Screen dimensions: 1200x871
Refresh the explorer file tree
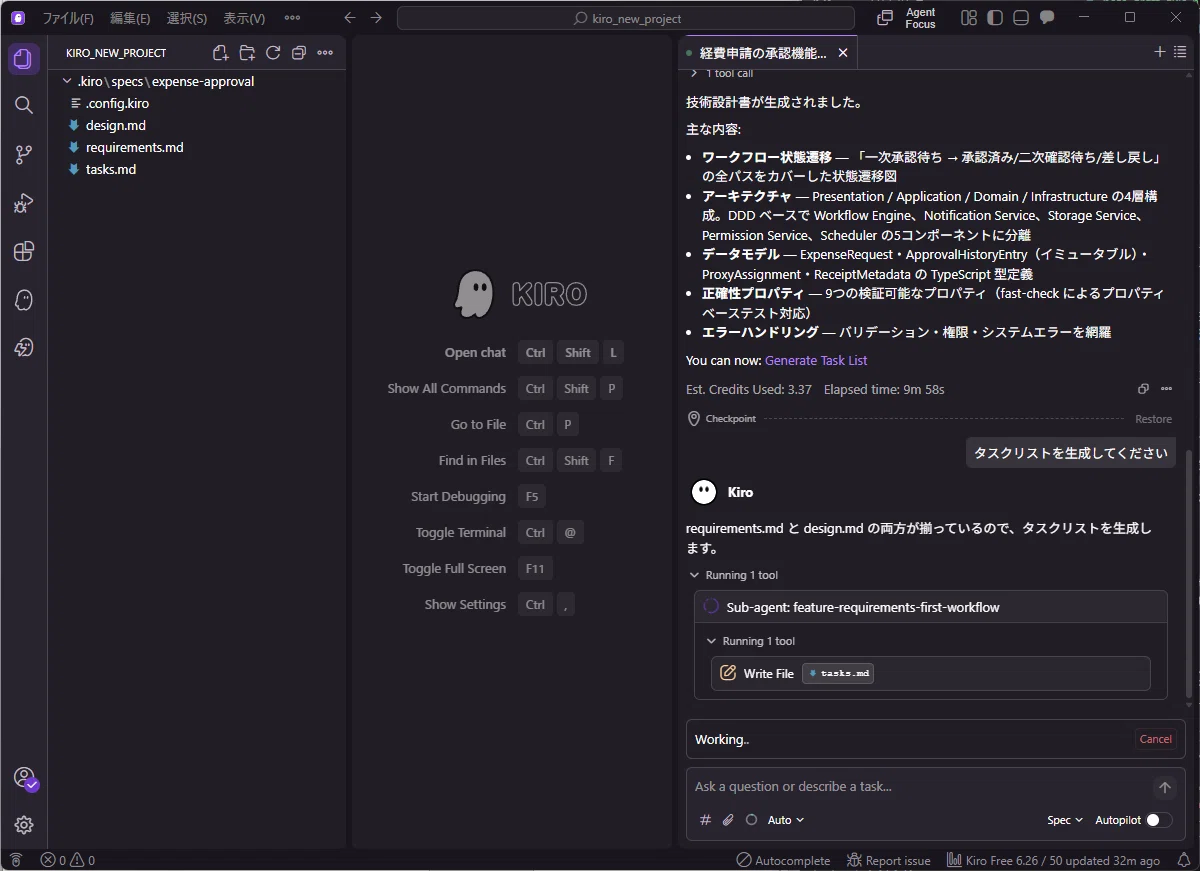click(x=273, y=53)
